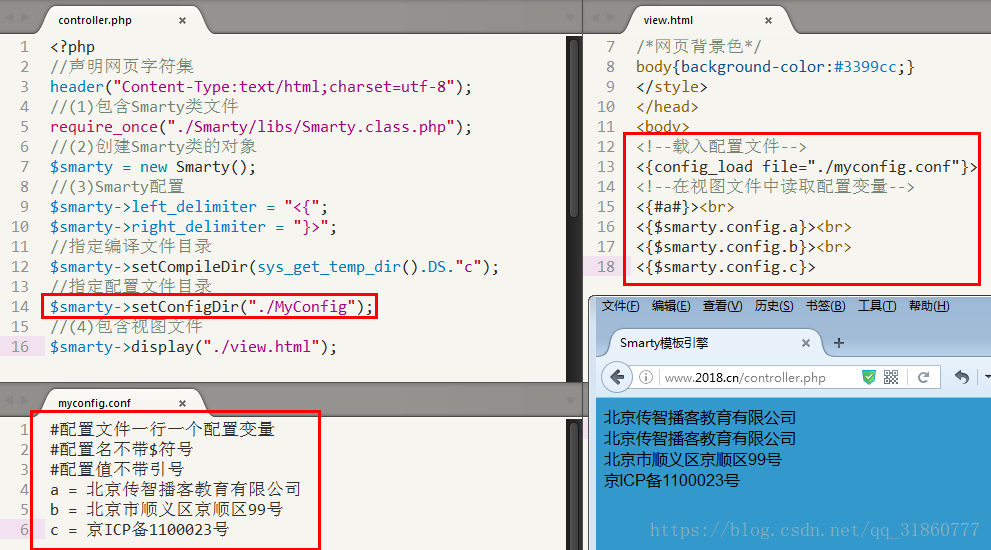Click the <{$smarty.config.c}> line
This screenshot has width=991, height=550.
coord(726,267)
